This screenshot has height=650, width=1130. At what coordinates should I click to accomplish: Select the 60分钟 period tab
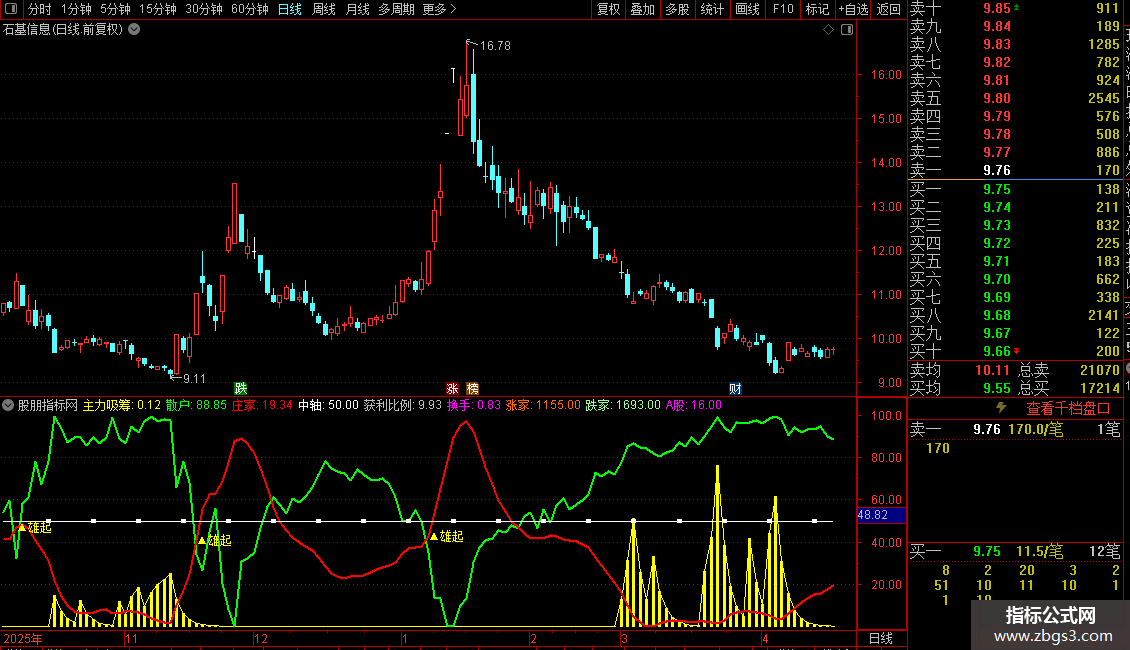click(x=249, y=9)
